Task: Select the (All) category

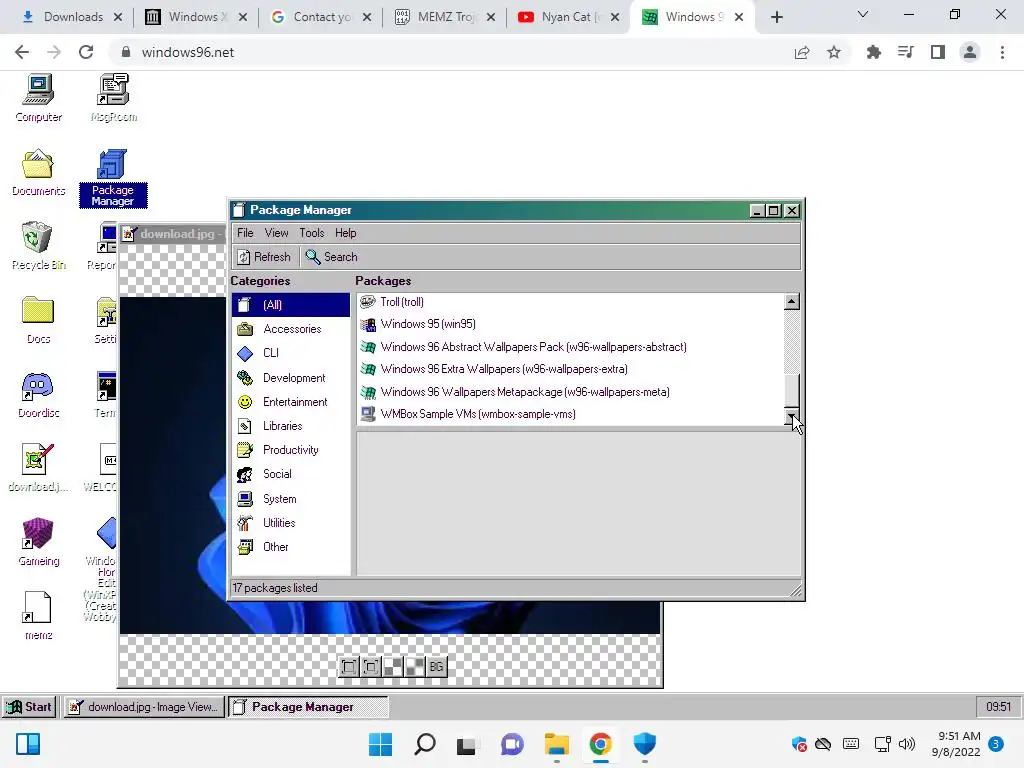Action: [291, 305]
